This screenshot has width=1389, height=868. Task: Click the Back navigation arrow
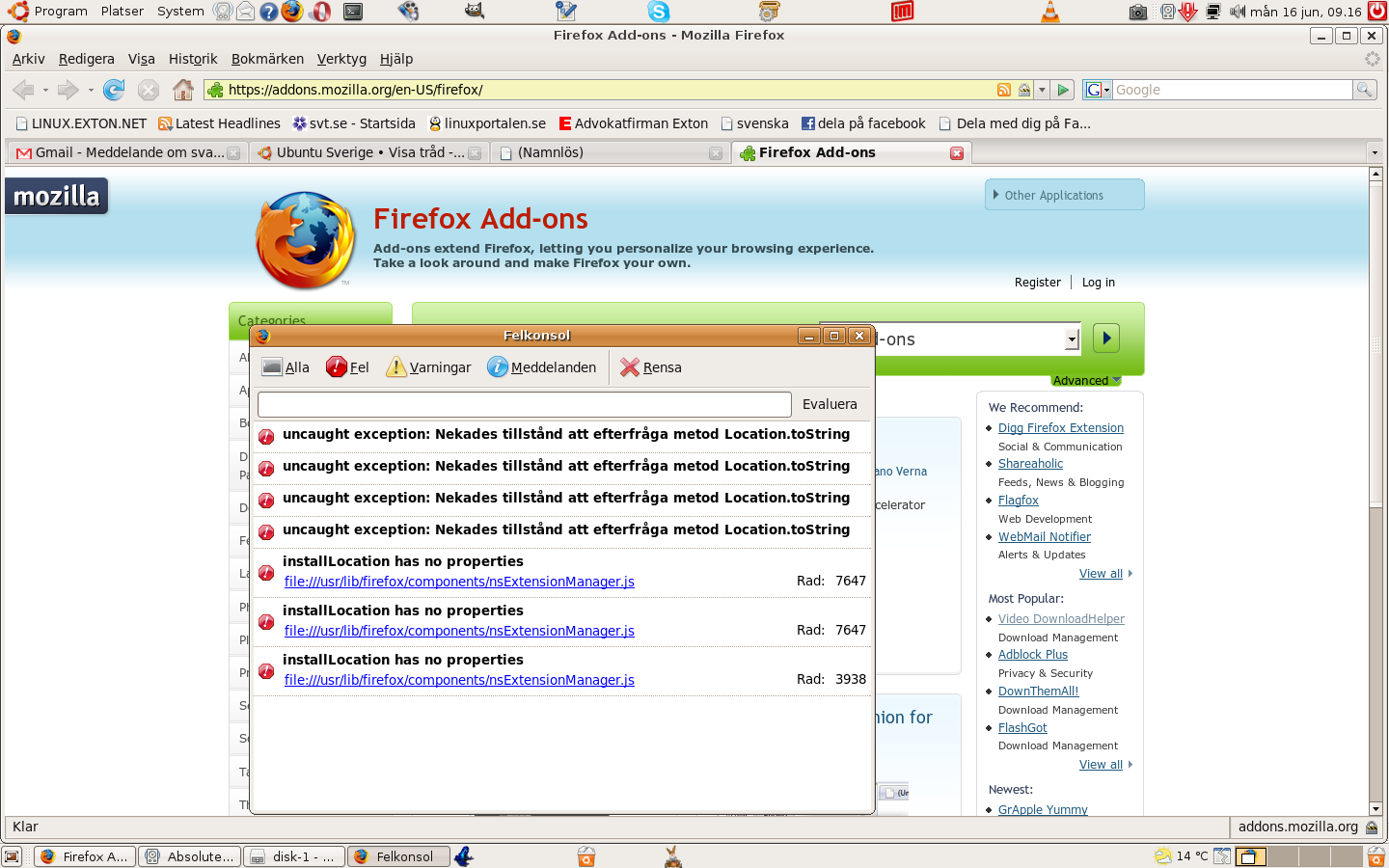click(23, 90)
